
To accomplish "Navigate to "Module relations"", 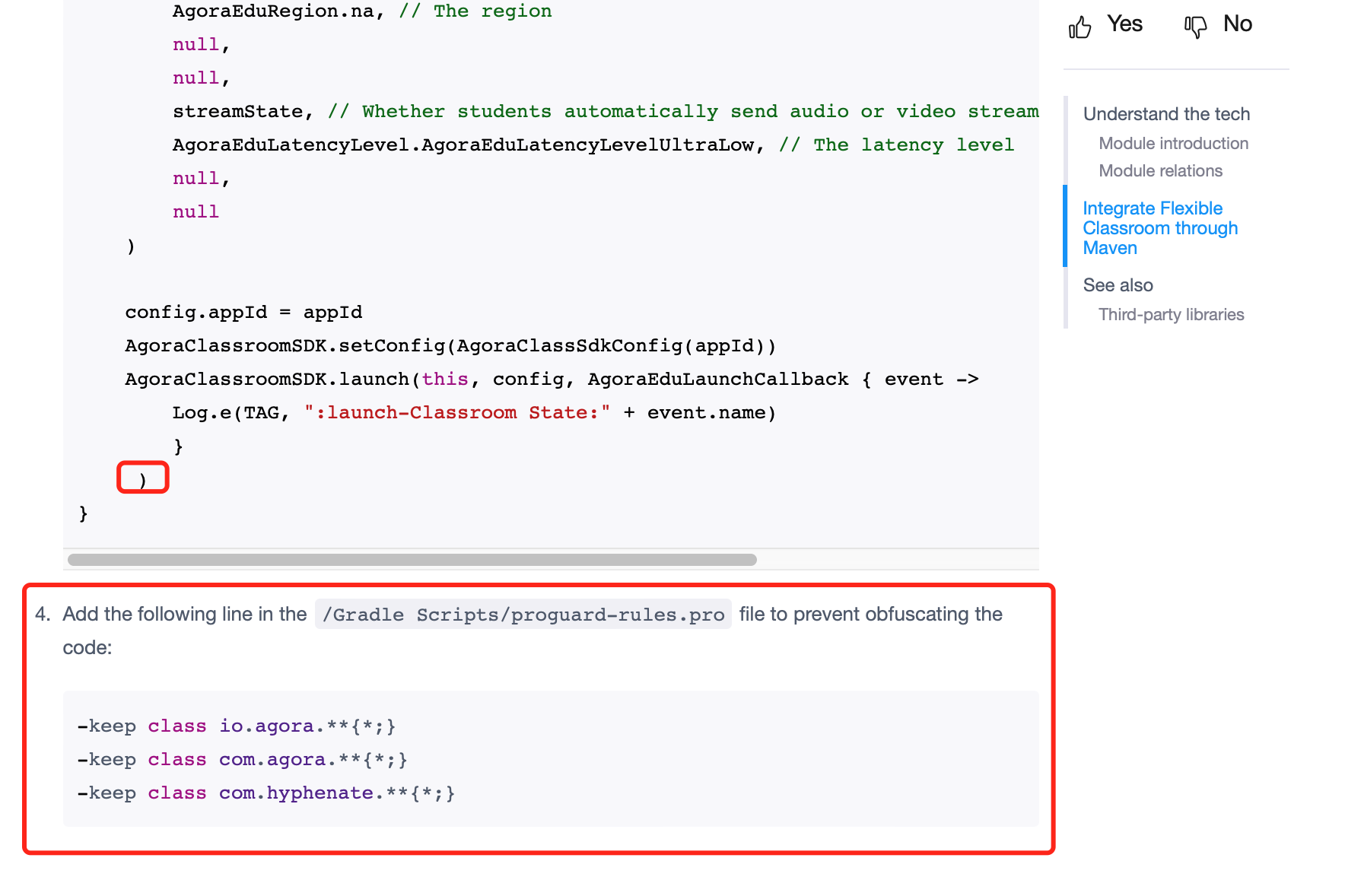I will (x=1159, y=170).
